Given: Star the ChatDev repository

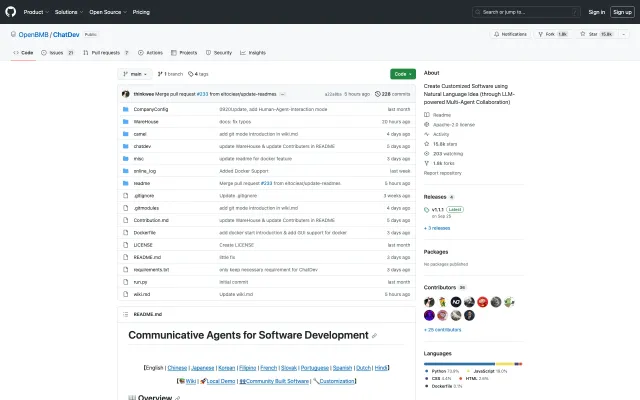Looking at the screenshot, I should [596, 34].
